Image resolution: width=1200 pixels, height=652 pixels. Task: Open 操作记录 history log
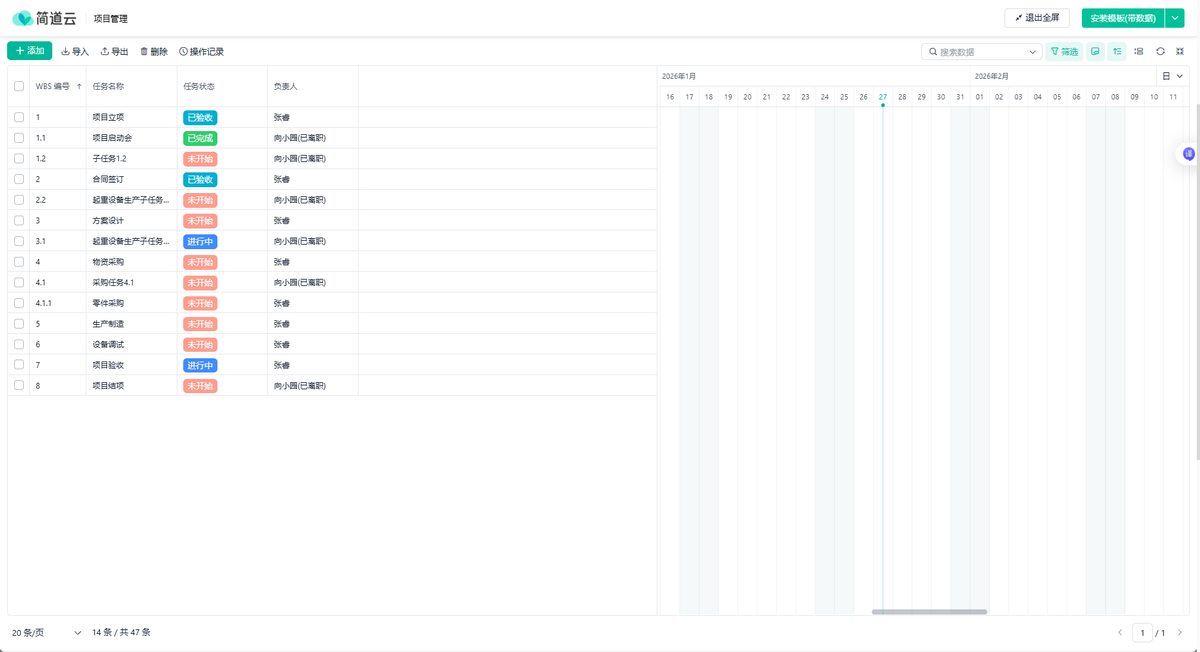pyautogui.click(x=201, y=51)
